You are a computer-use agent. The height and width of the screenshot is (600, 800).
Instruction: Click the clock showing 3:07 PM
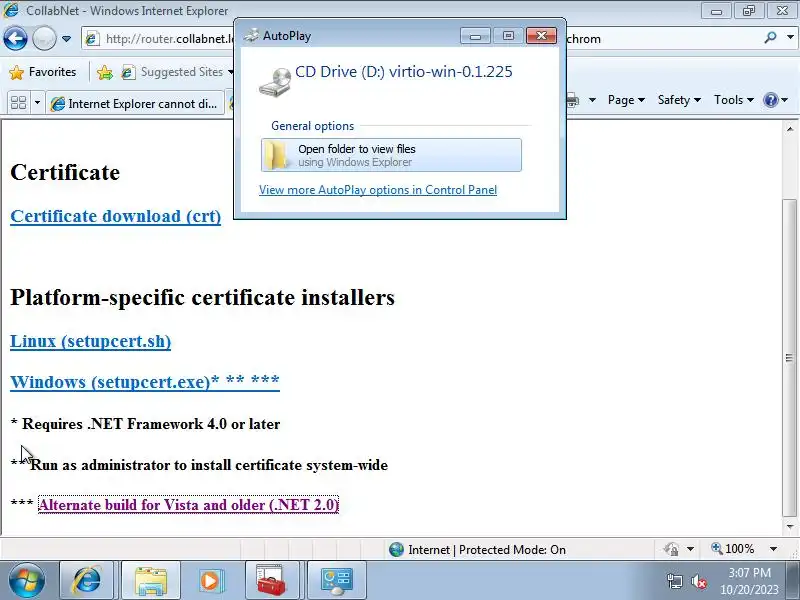749,581
